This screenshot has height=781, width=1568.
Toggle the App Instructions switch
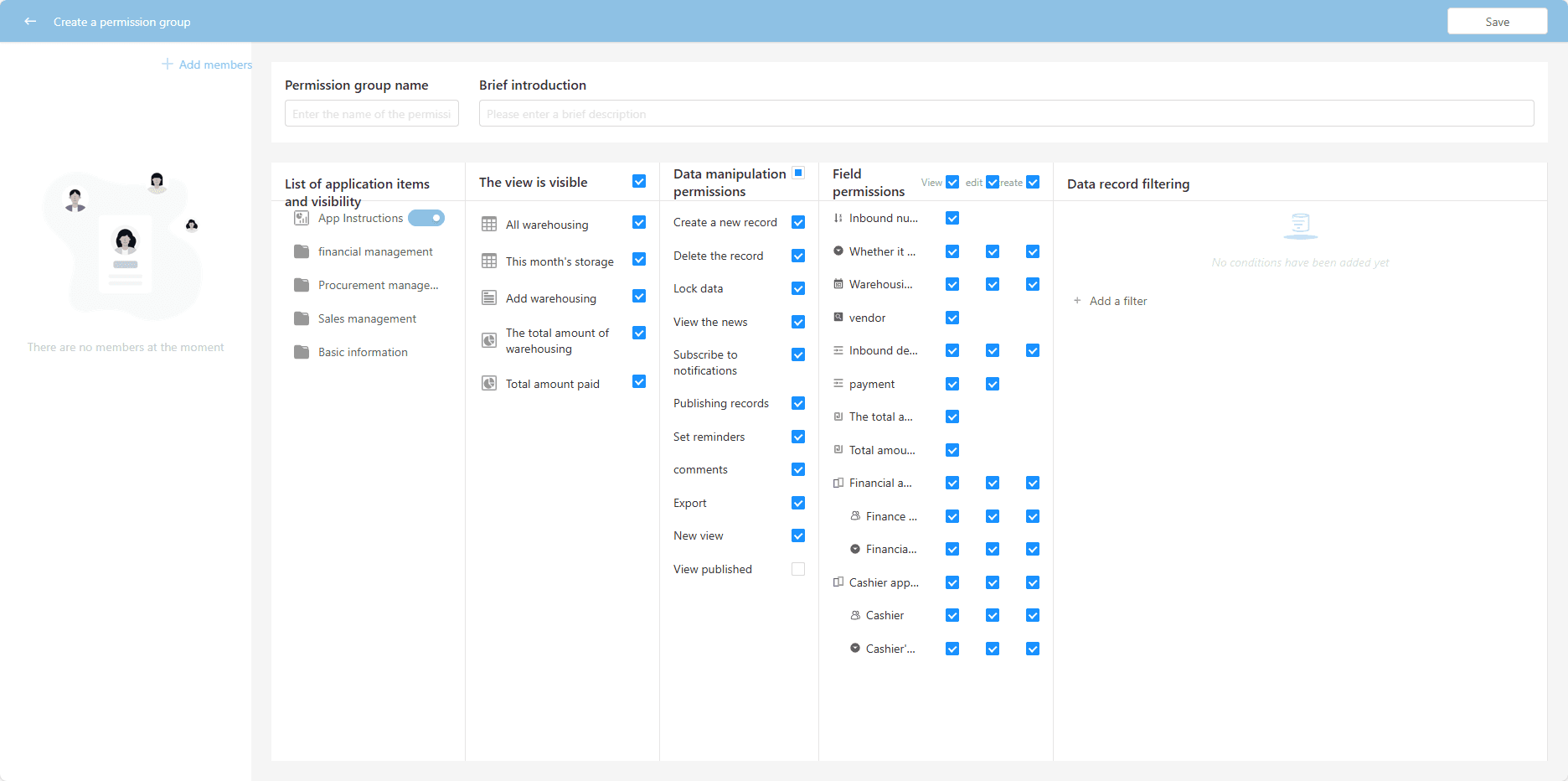[426, 218]
